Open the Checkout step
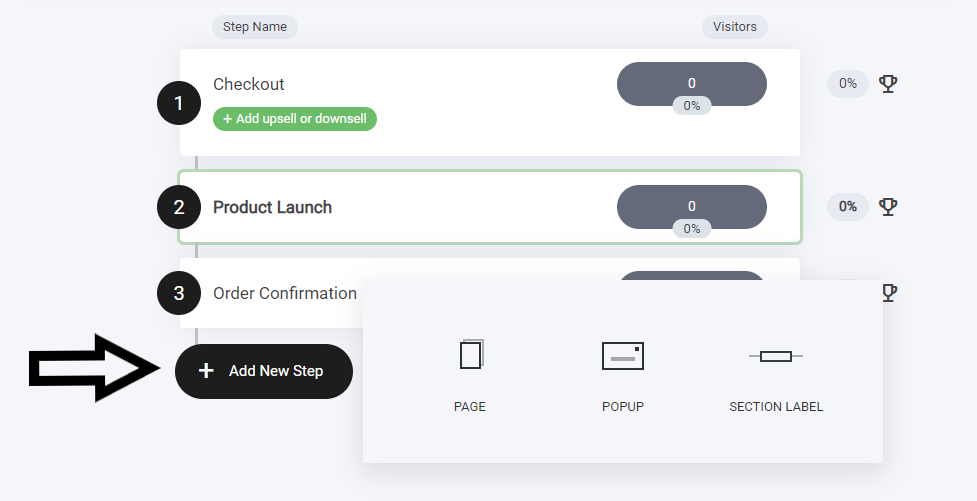Screen dimensions: 977x501 [x=249, y=84]
